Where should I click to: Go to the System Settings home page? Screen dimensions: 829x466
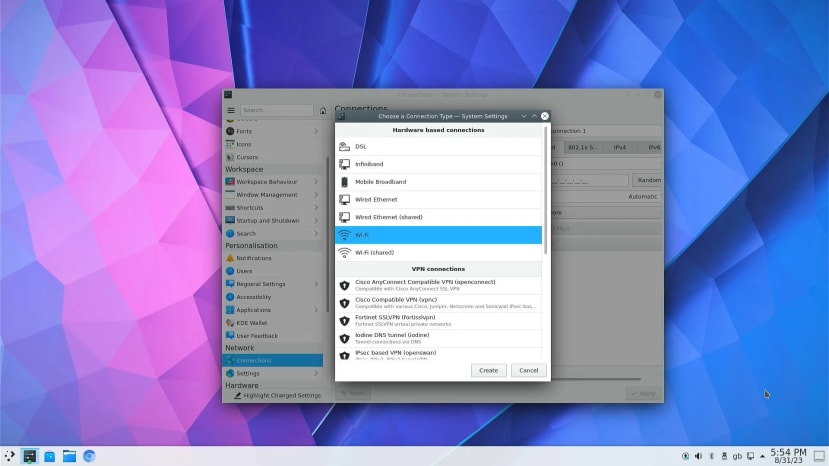[x=323, y=110]
